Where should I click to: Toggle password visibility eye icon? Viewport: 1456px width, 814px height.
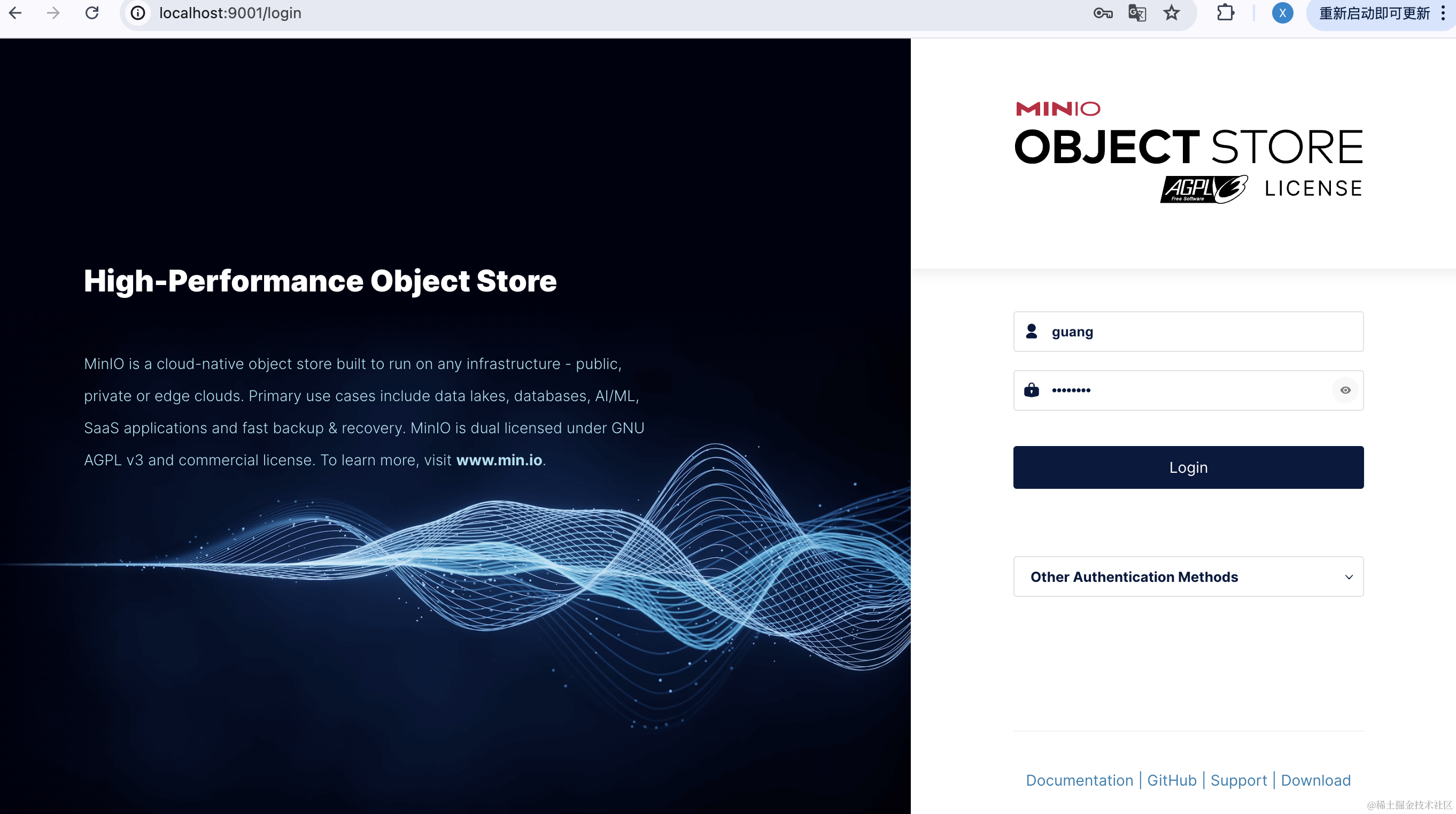[x=1345, y=390]
